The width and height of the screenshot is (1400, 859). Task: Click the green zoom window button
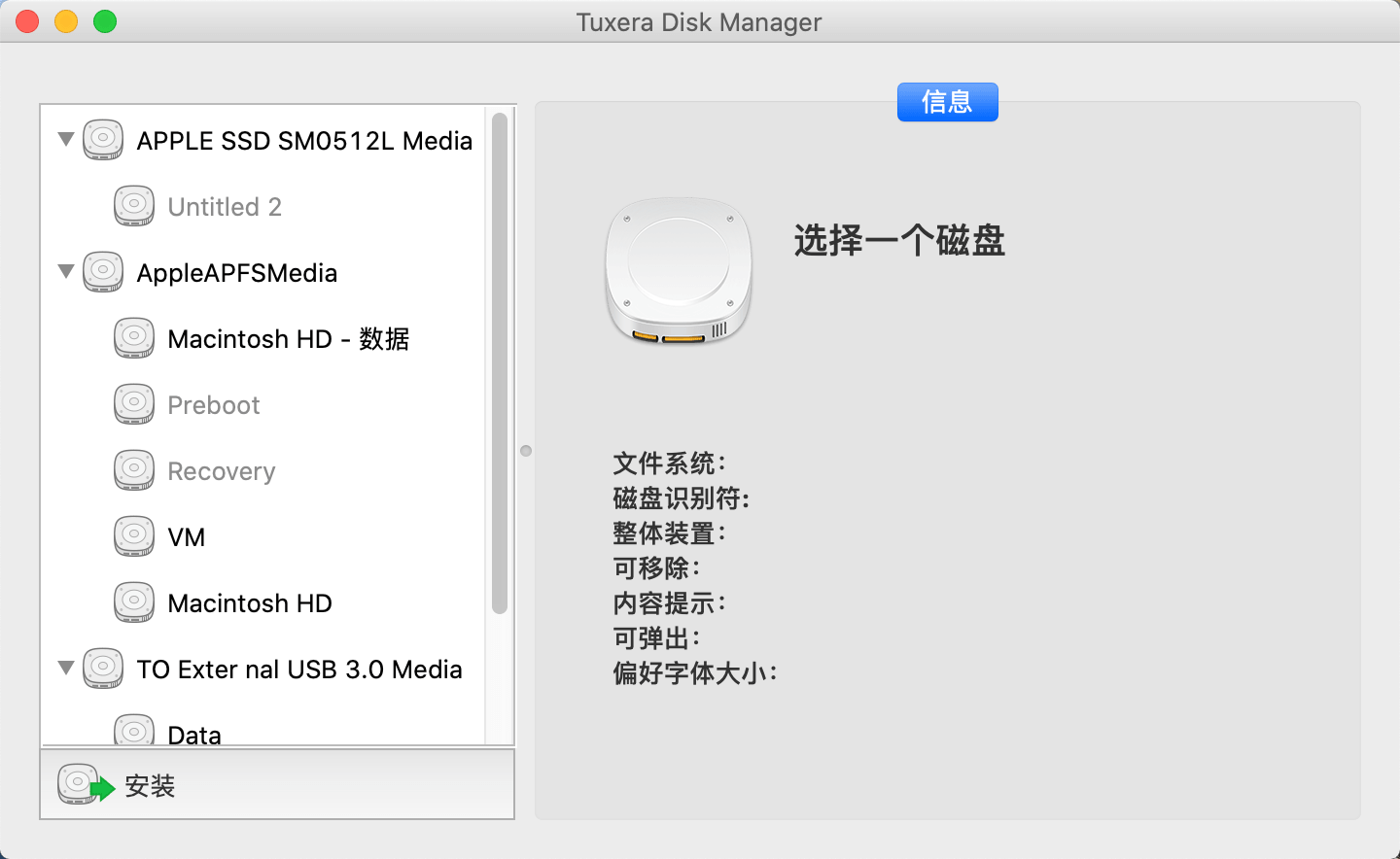pyautogui.click(x=105, y=21)
